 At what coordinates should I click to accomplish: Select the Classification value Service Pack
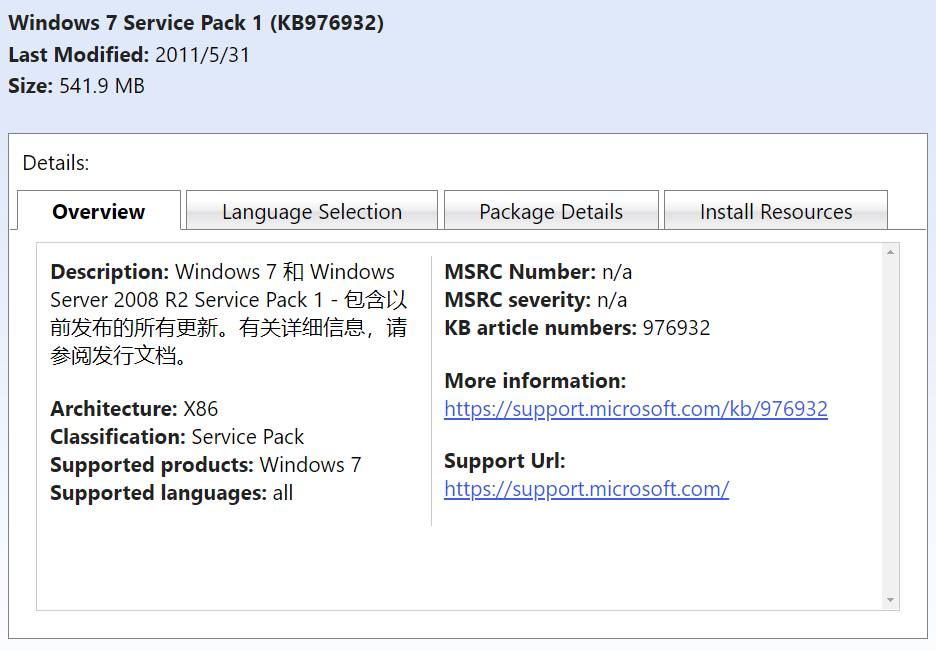[247, 436]
